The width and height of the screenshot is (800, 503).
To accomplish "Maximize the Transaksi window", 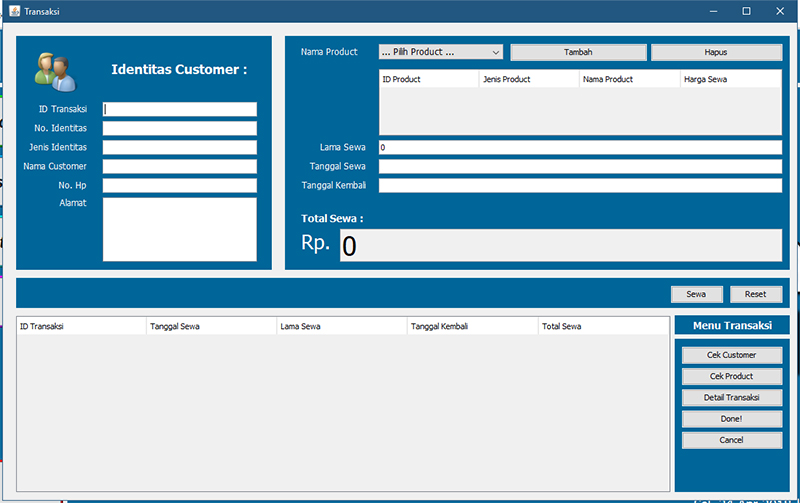I will (746, 11).
